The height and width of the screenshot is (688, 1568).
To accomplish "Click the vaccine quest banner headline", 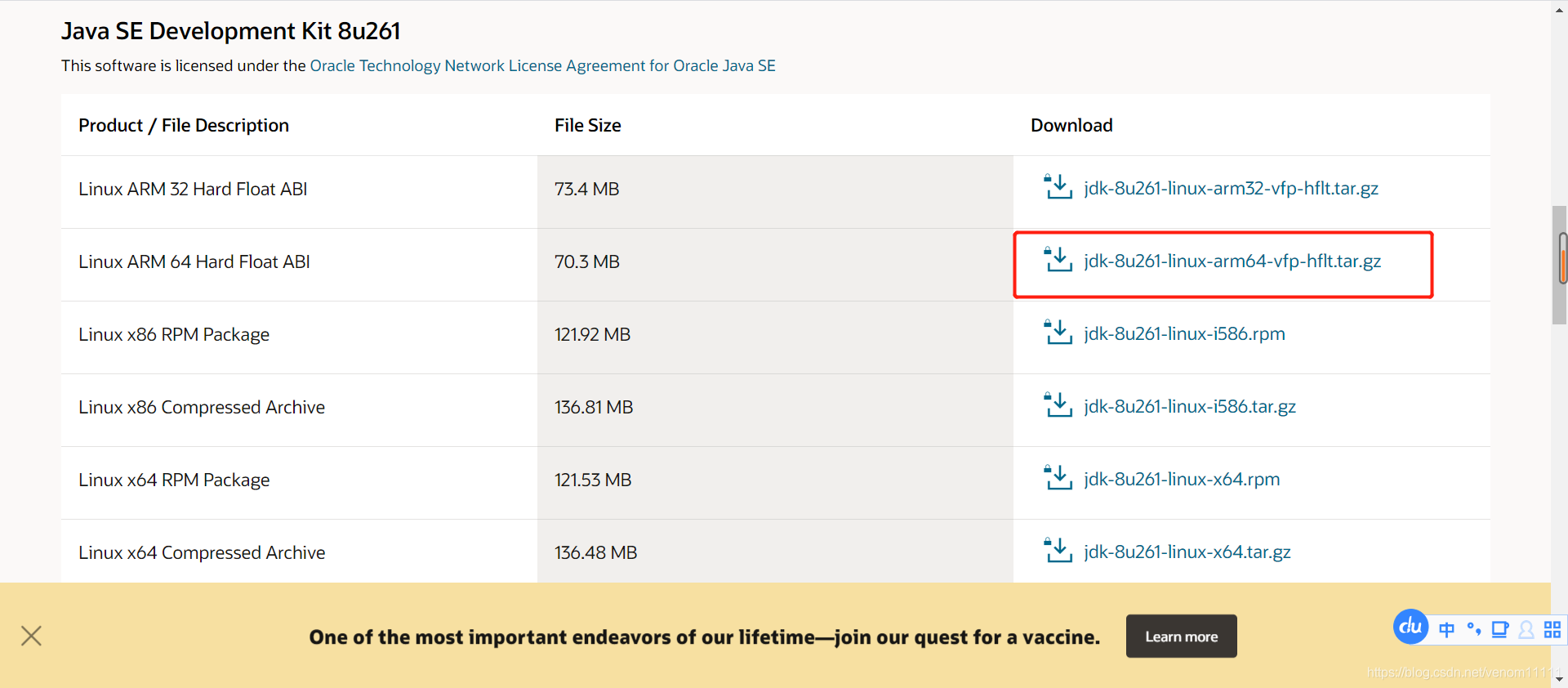I will point(704,637).
